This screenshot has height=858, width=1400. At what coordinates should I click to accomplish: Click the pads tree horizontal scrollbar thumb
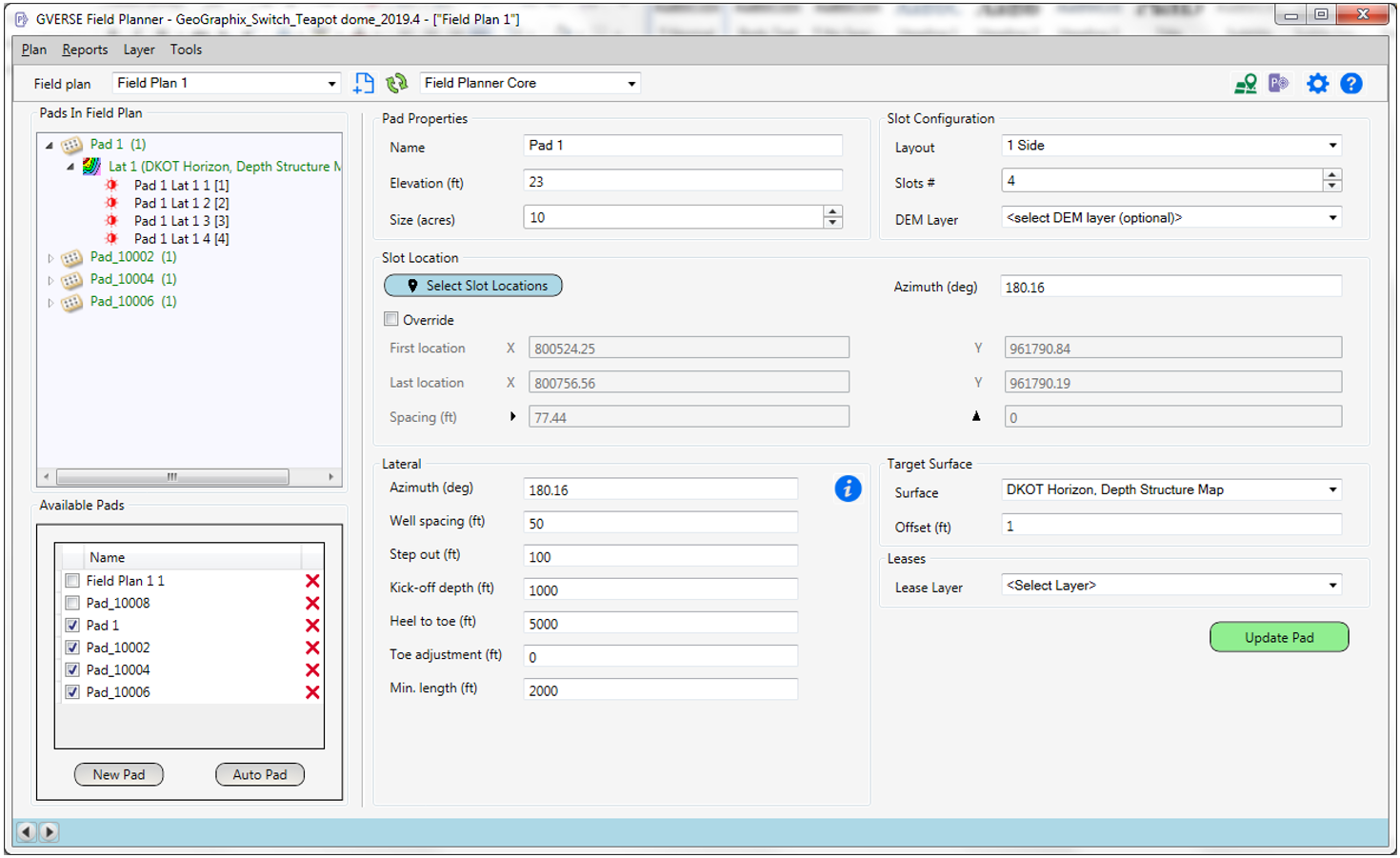click(x=172, y=476)
